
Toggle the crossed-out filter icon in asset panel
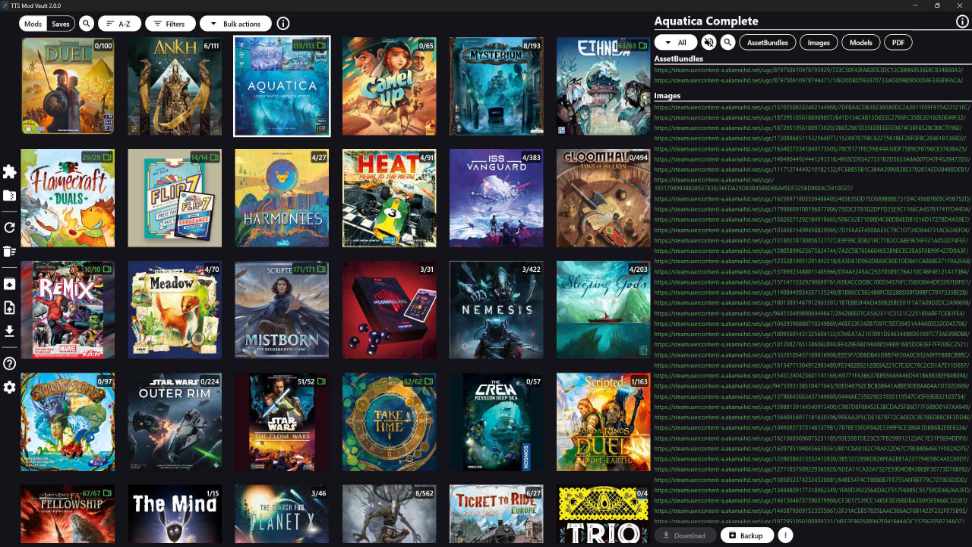(x=709, y=42)
